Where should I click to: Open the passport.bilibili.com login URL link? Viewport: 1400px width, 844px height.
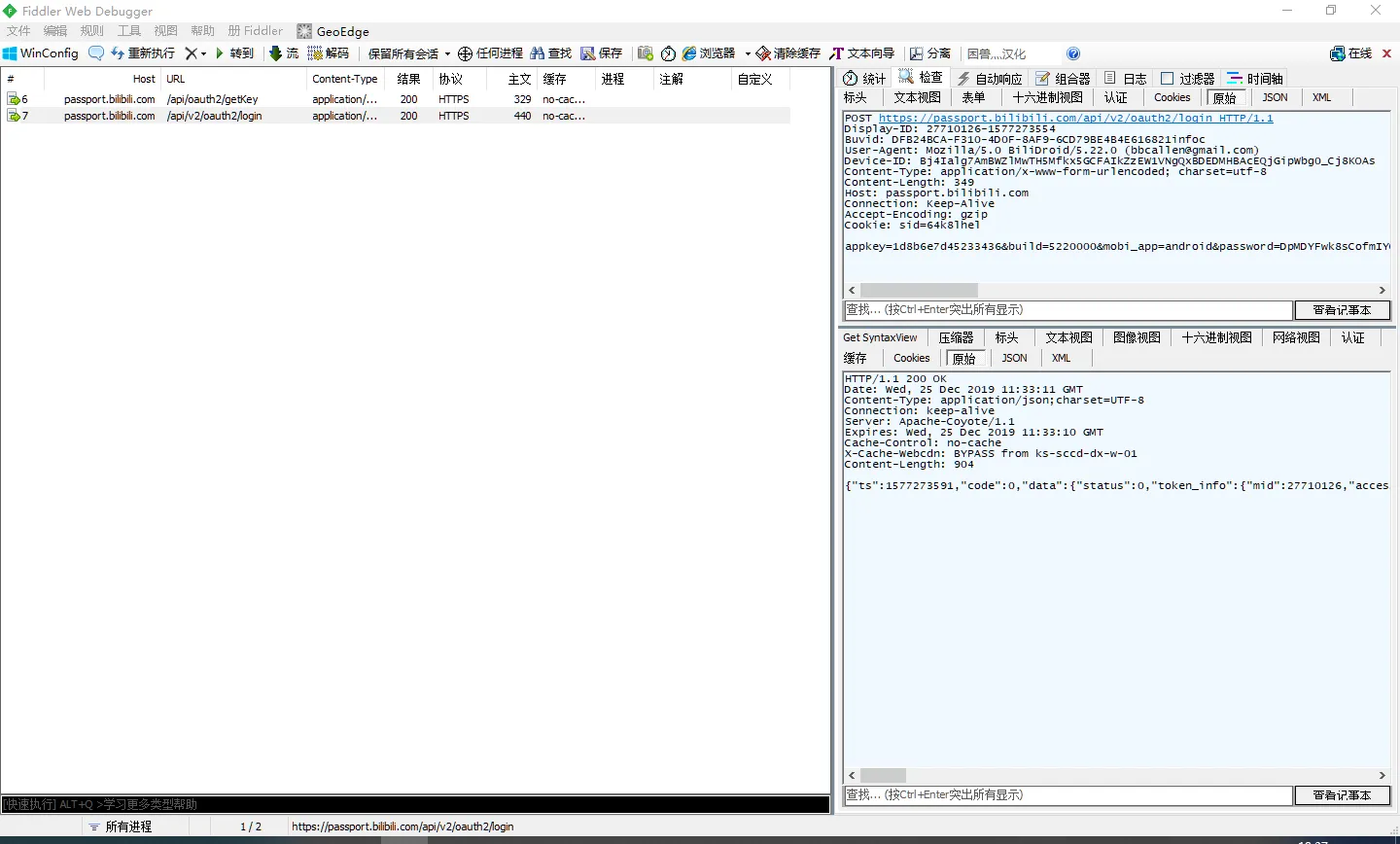click(x=1075, y=118)
